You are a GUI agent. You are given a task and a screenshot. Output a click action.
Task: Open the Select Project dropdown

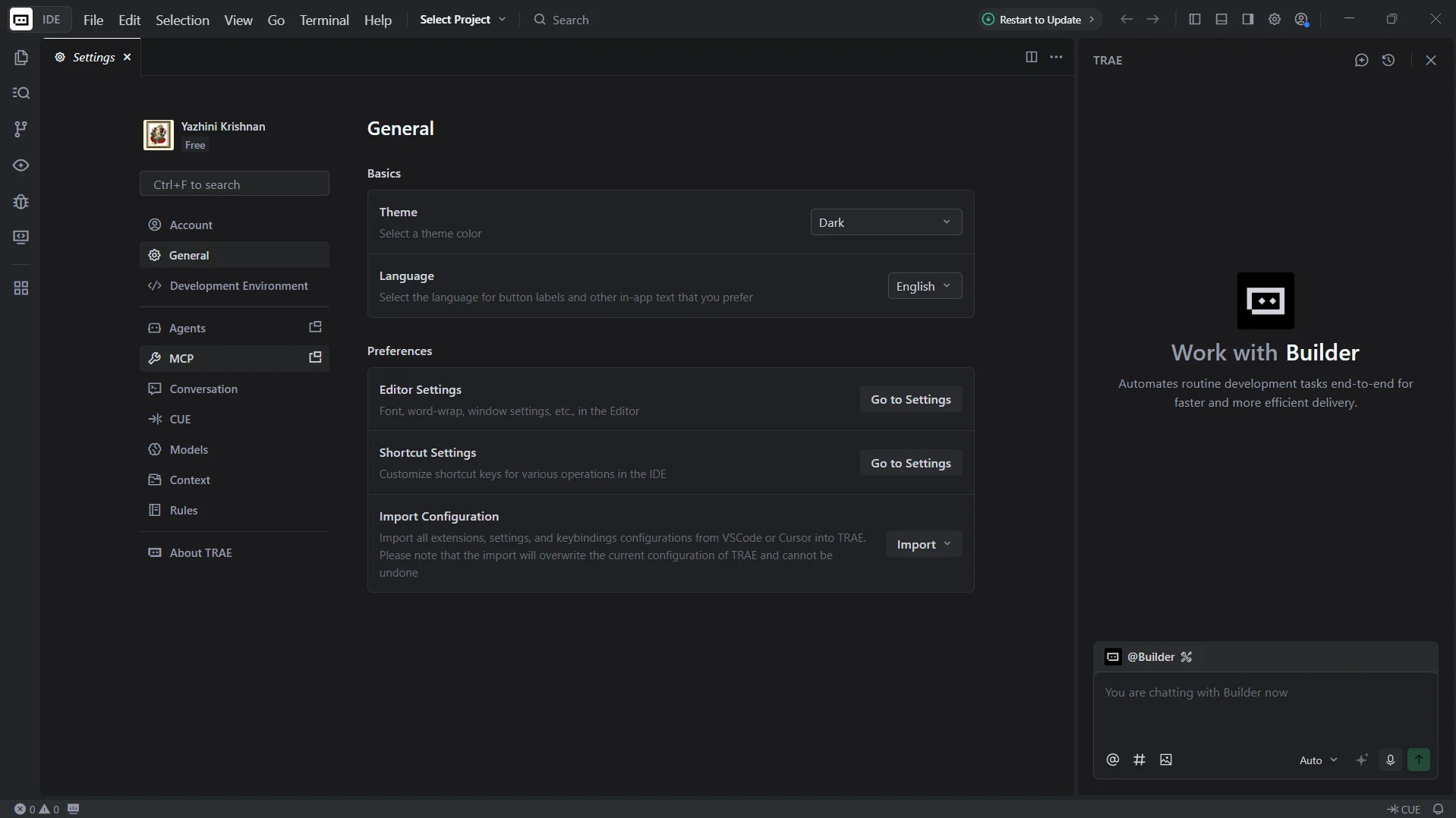click(x=462, y=20)
